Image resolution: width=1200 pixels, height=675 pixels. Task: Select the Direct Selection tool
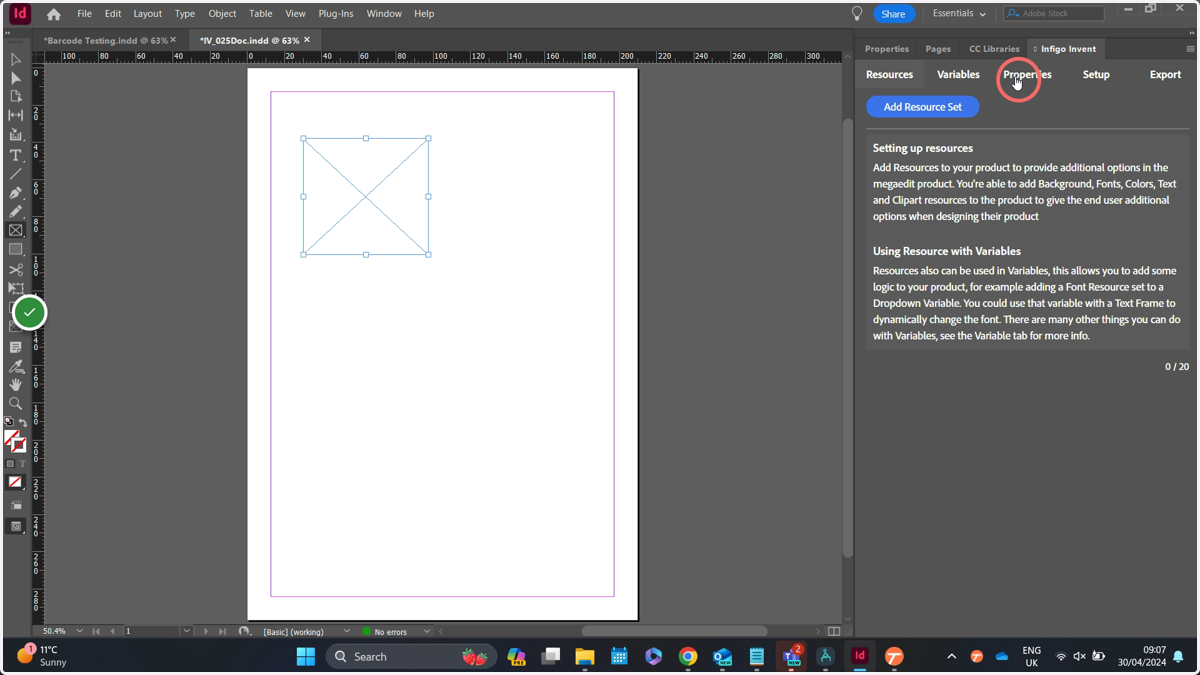point(15,78)
